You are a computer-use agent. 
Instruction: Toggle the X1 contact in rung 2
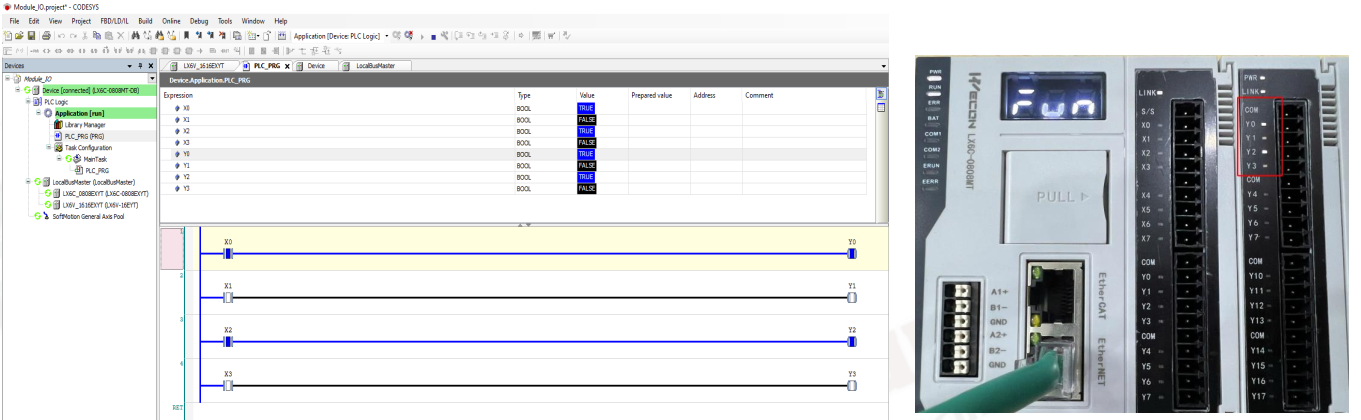pos(228,298)
